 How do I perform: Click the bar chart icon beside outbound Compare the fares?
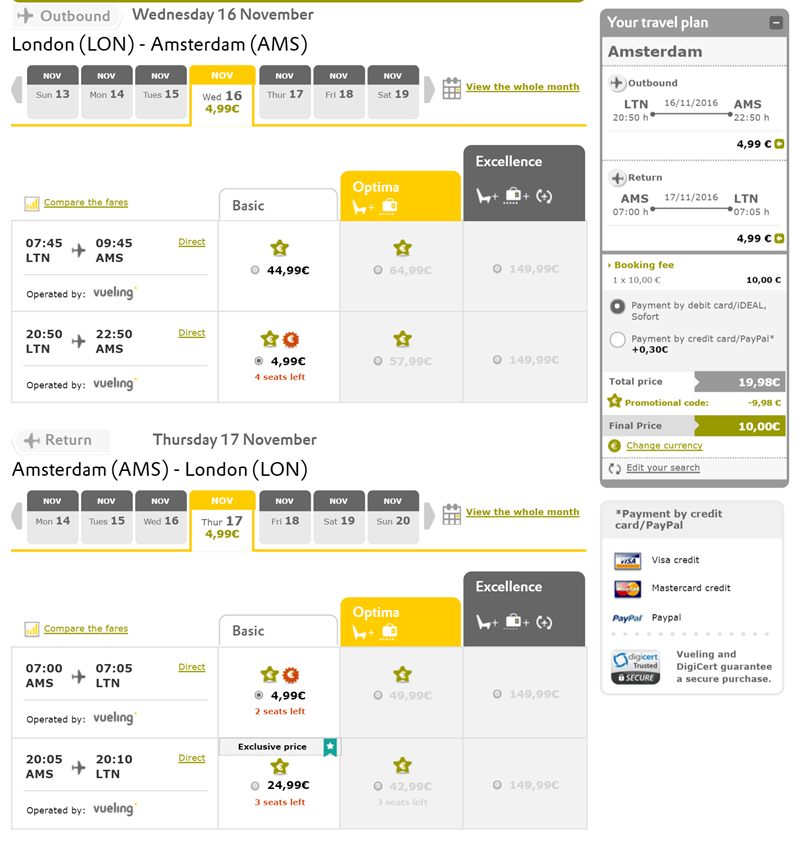click(32, 203)
